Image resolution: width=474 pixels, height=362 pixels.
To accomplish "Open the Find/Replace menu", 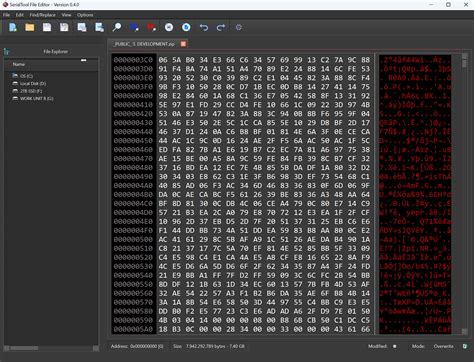I will point(42,15).
